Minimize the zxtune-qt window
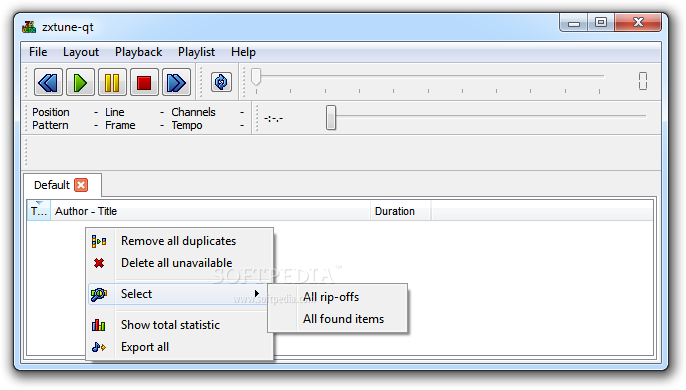Viewport: 686px width, 390px height. pyautogui.click(x=574, y=22)
